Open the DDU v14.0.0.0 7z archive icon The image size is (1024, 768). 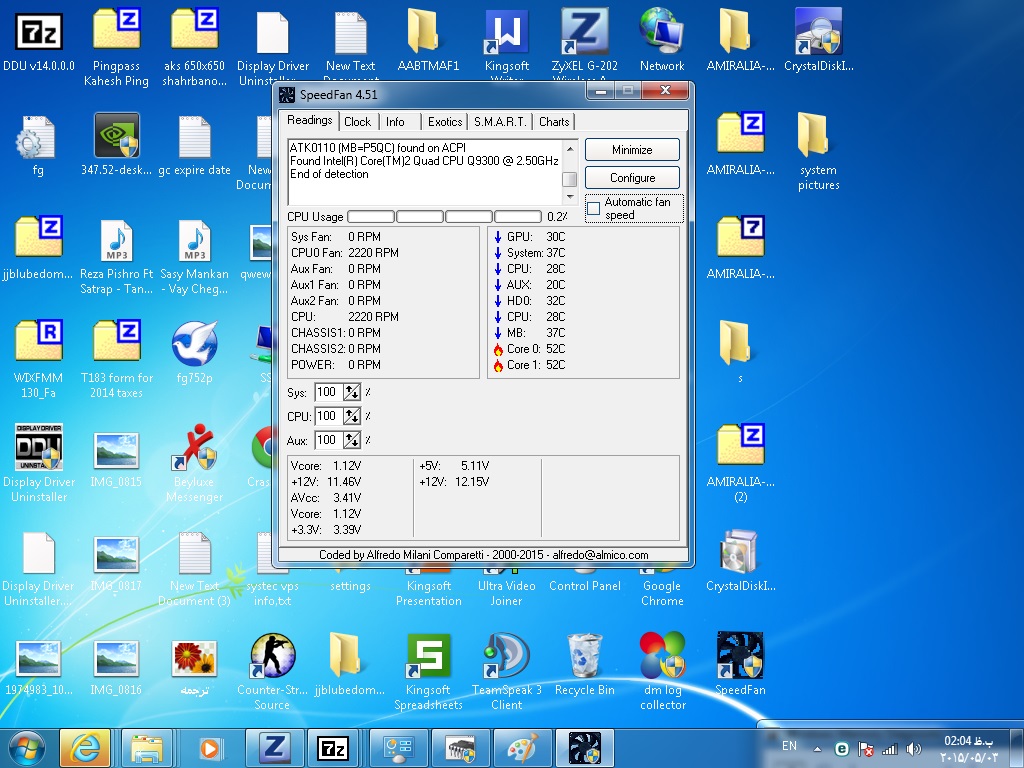click(x=39, y=32)
